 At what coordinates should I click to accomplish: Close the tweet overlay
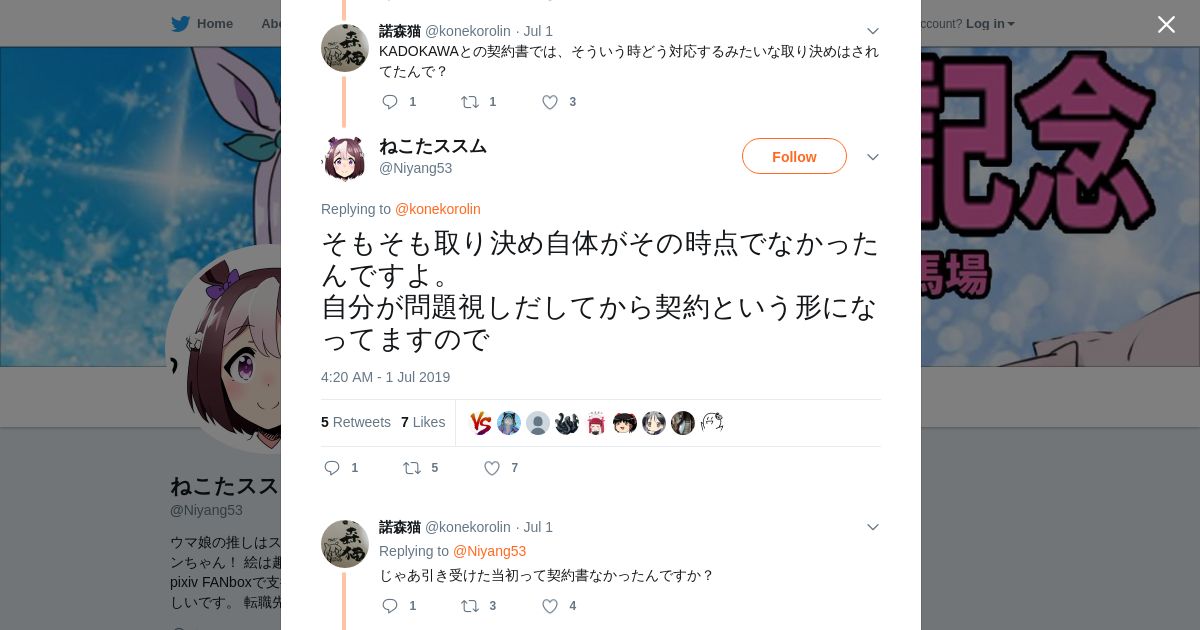point(1166,24)
